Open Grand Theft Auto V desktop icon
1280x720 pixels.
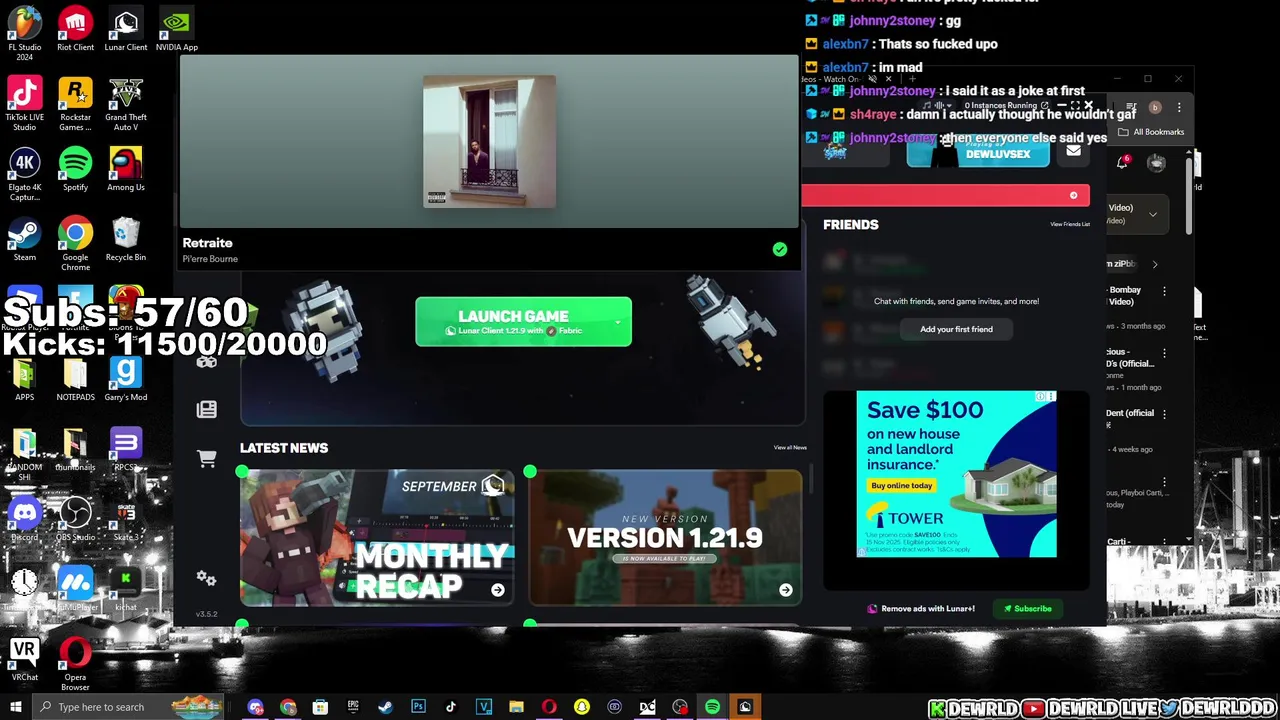pyautogui.click(x=125, y=104)
